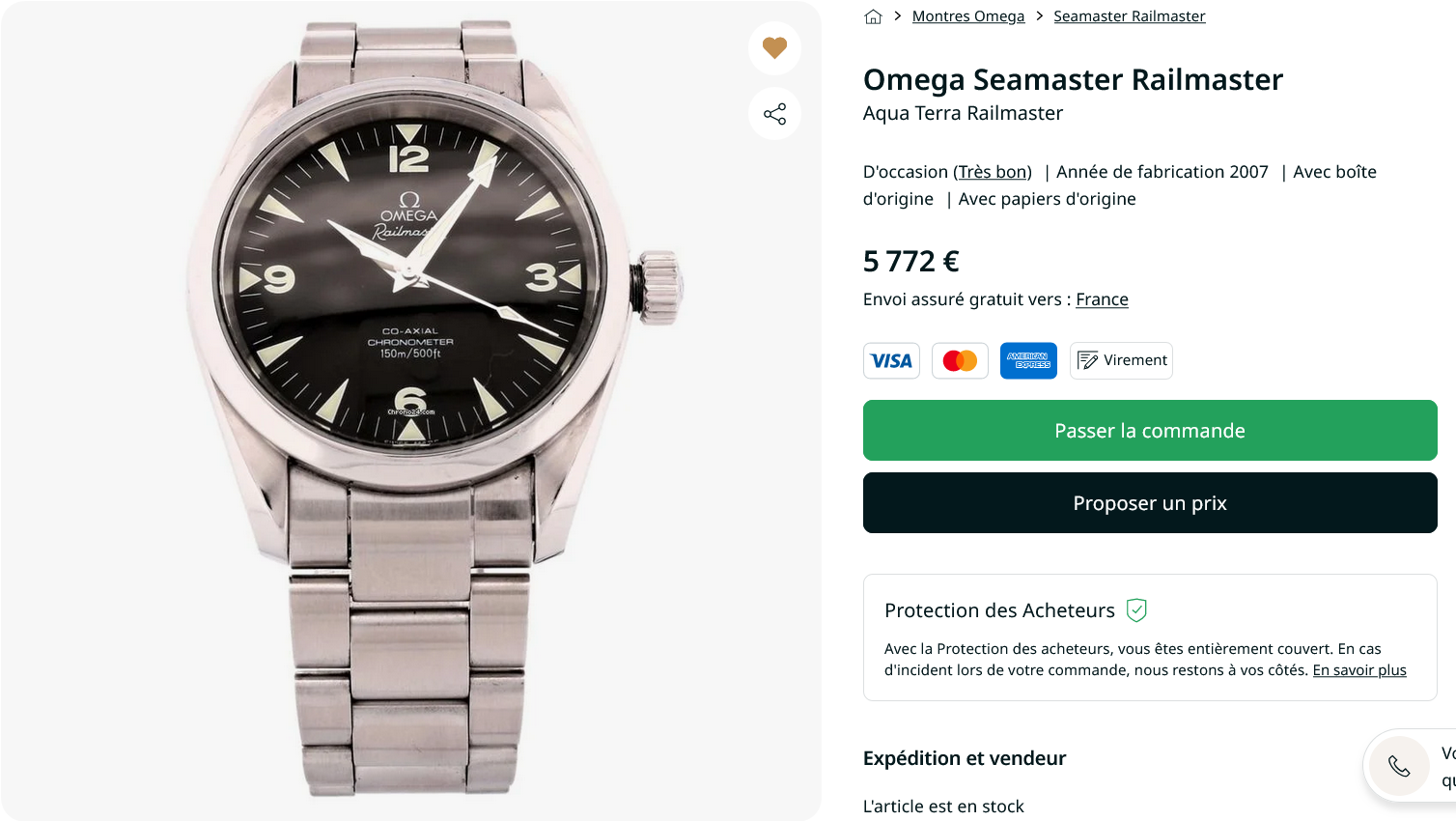
Task: Choose the Virement payment option
Action: point(1121,360)
